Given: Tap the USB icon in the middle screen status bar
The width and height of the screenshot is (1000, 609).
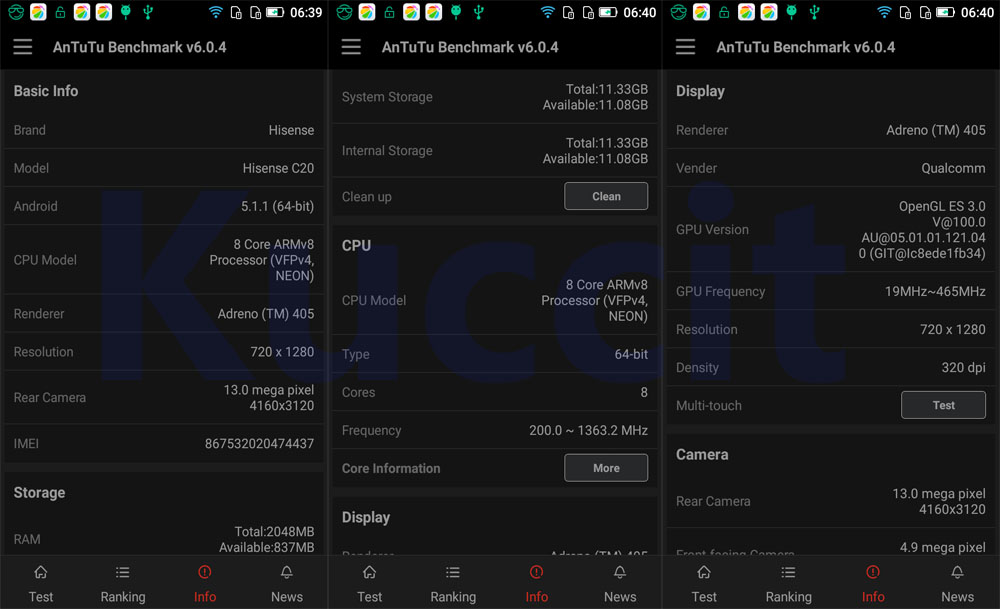Looking at the screenshot, I should tap(477, 13).
